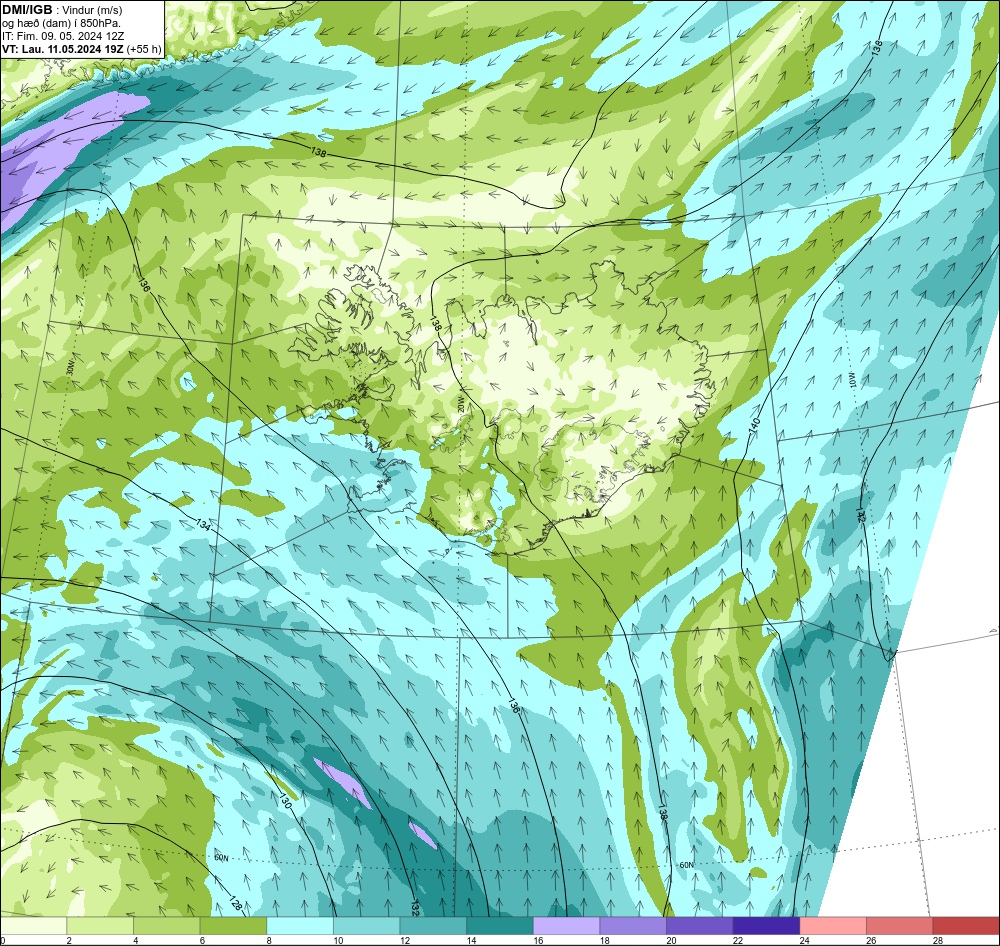1000x946 pixels.
Task: Click the '136' contour label west of Iceland
Action: pos(144,285)
